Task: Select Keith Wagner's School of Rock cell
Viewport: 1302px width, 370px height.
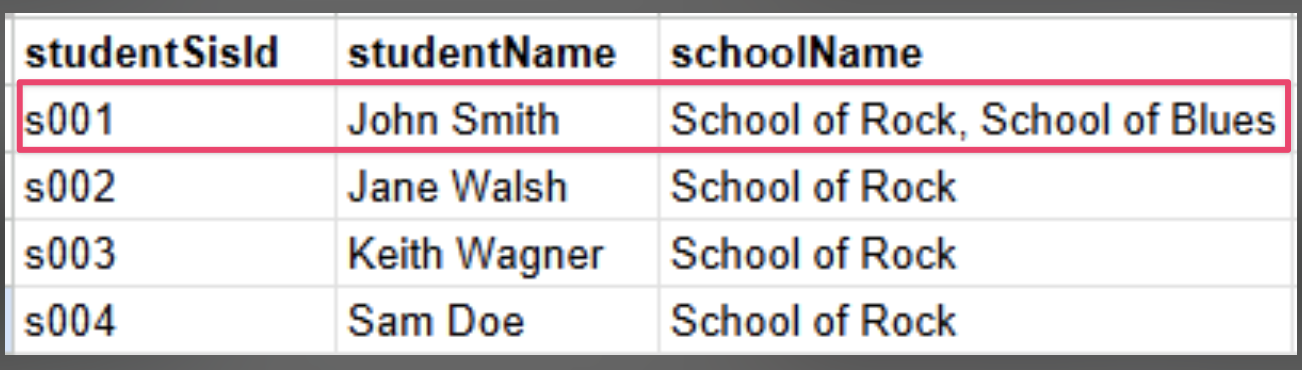Action: [975, 254]
